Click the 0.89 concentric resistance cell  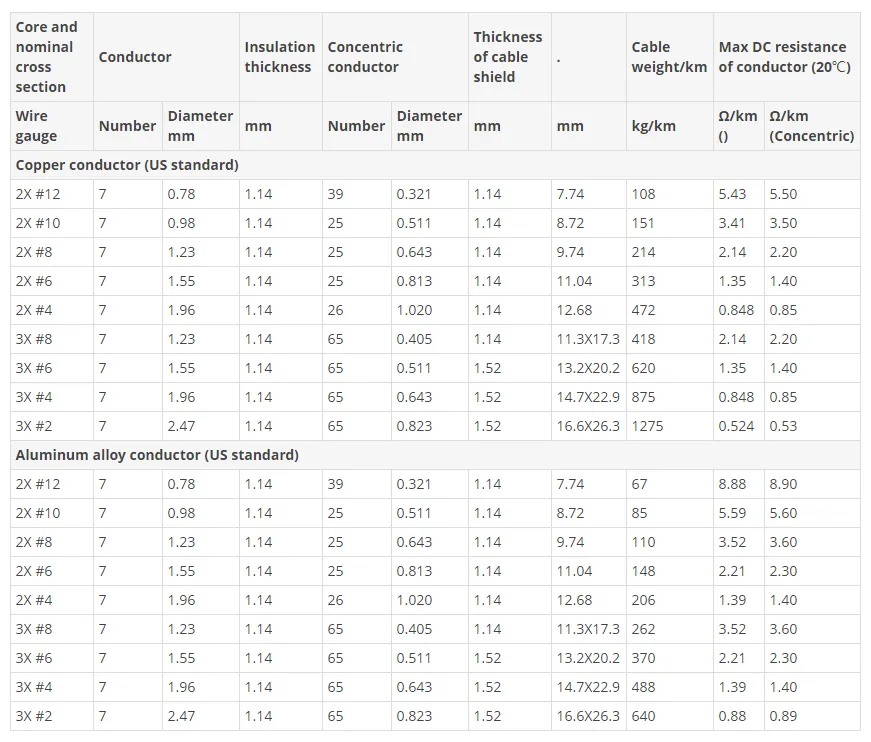783,716
